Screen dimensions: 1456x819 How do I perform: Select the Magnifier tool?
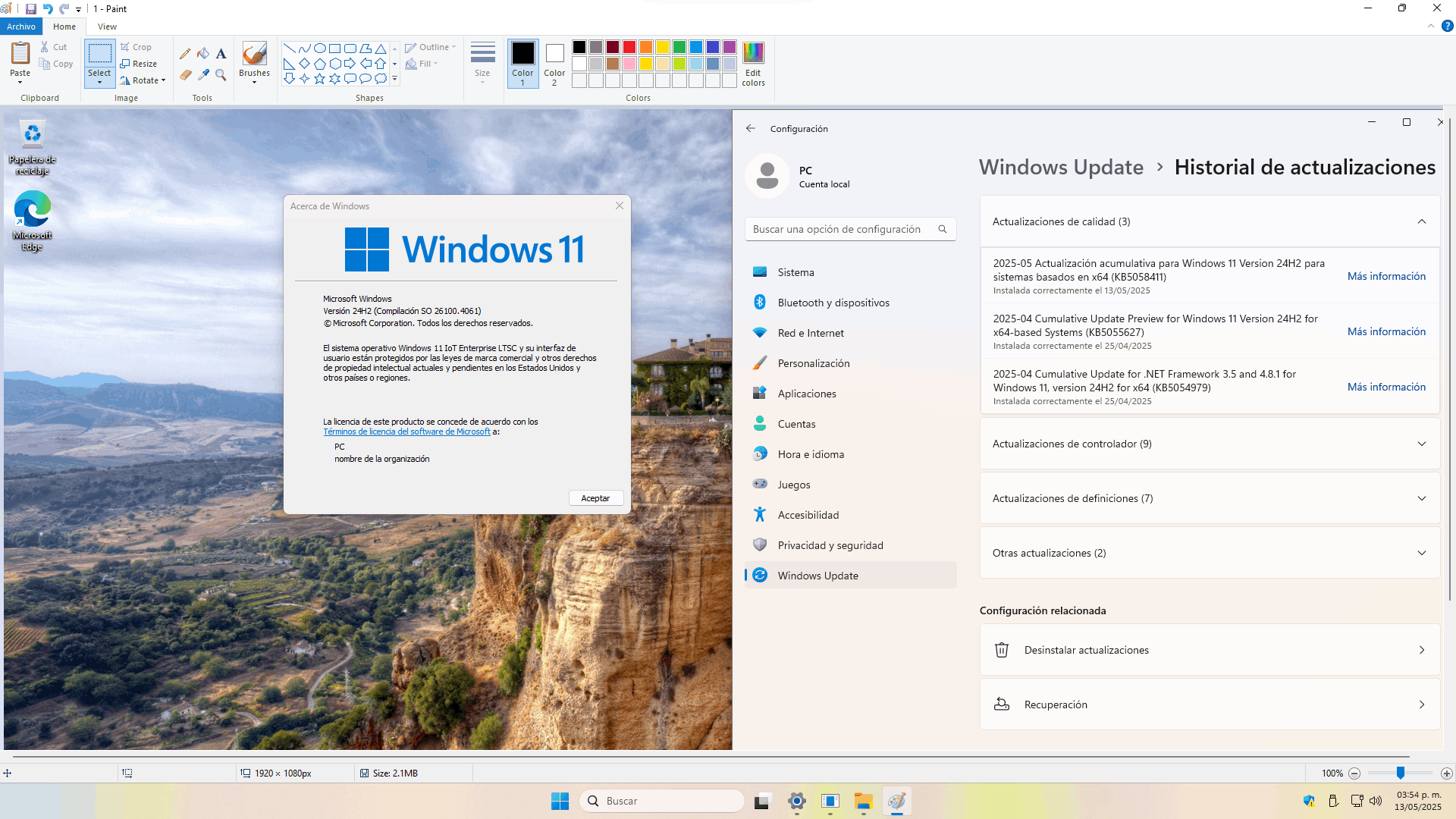(x=221, y=75)
